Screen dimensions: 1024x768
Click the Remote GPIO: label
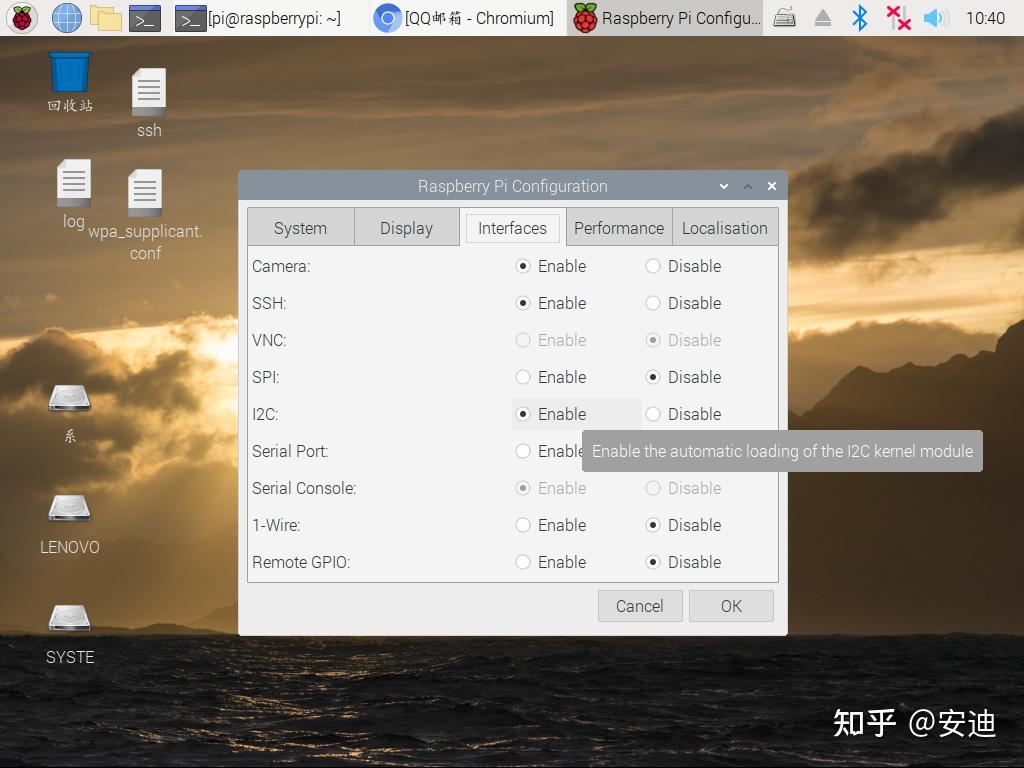tap(301, 562)
